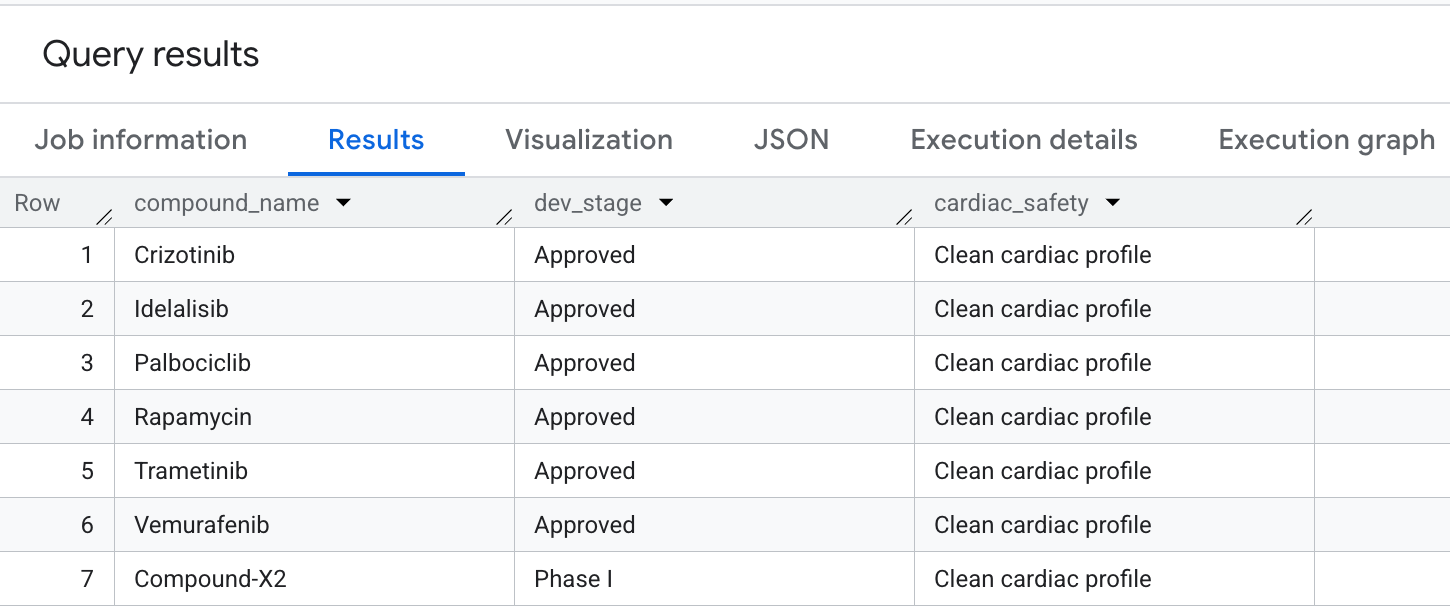Click the Query results heading

151,54
